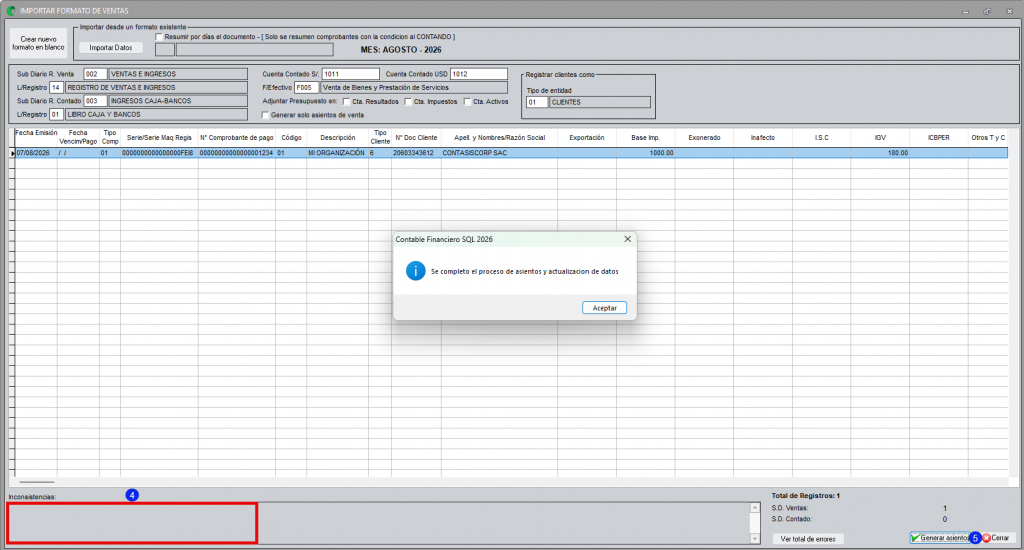
Task: Click the Cerrar button
Action: point(998,538)
